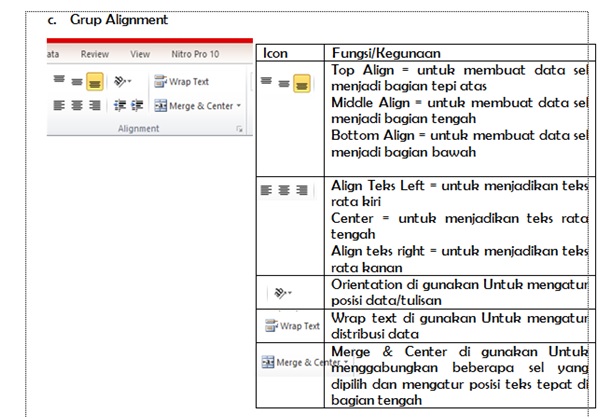Click the text "rata kanan"
This screenshot has width=611, height=419.
click(366, 268)
